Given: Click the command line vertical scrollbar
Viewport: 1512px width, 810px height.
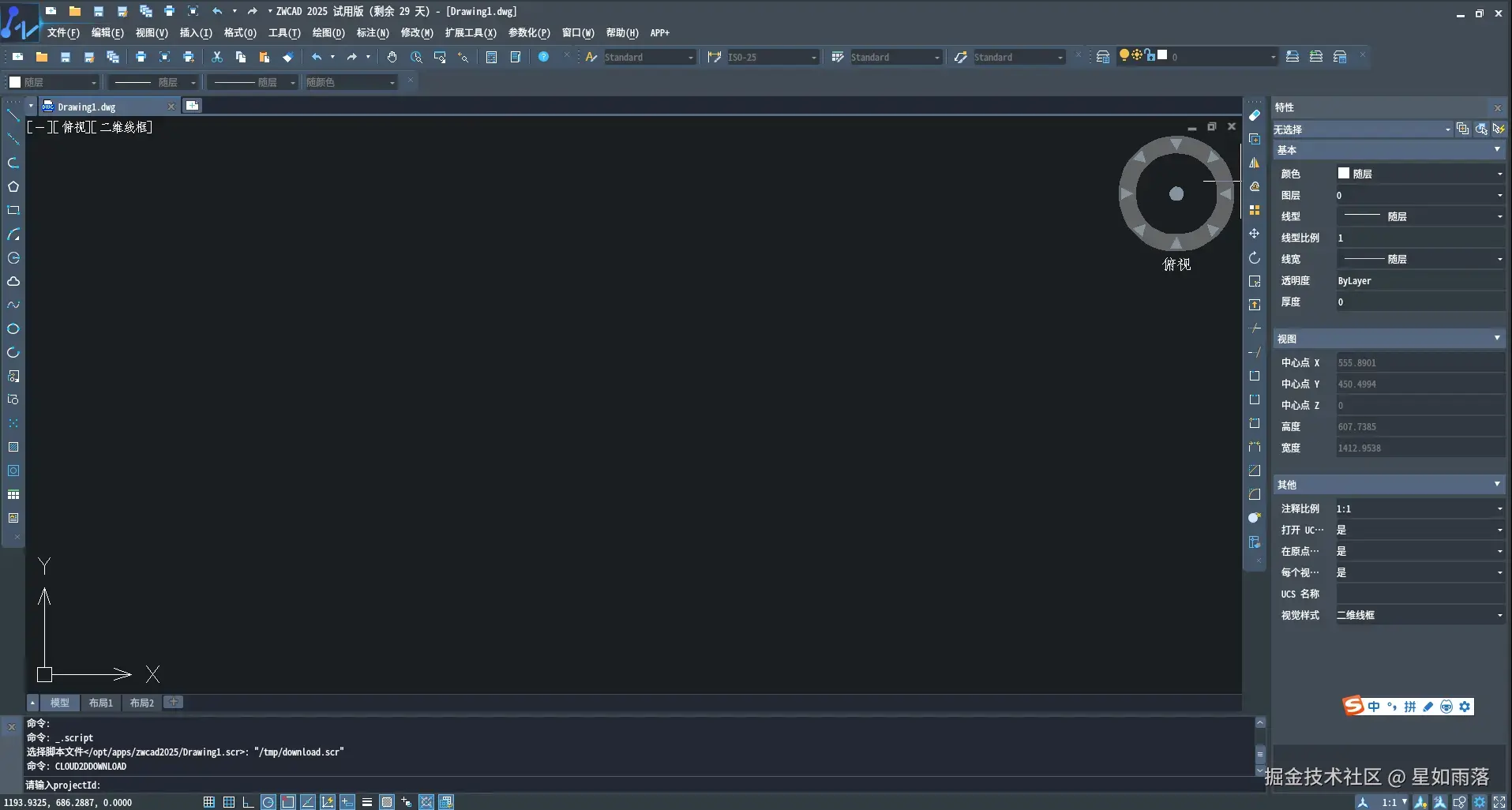Looking at the screenshot, I should coord(1260,747).
